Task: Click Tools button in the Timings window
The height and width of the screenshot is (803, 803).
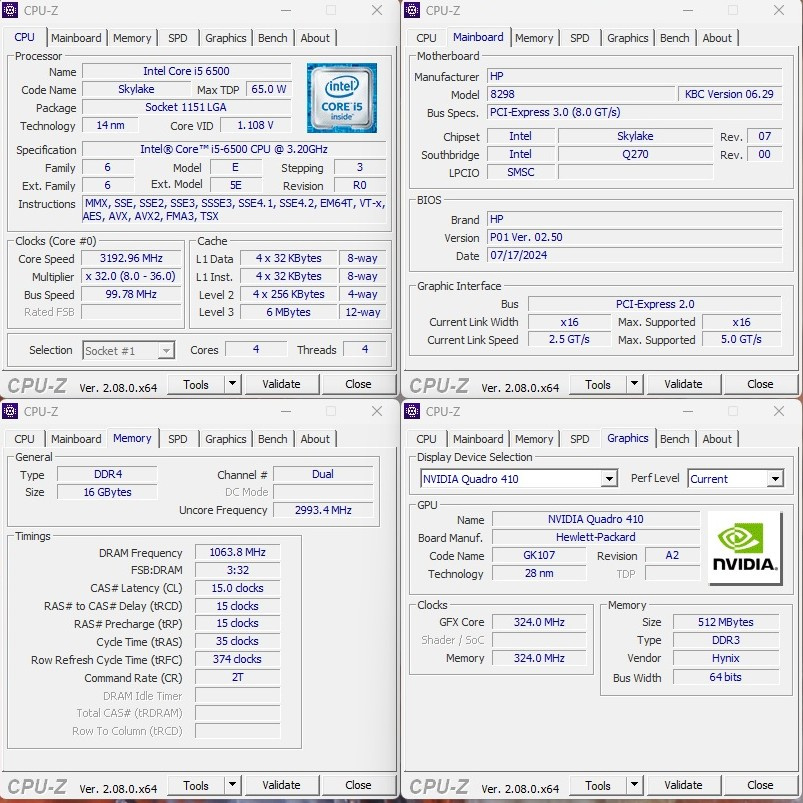Action: pos(196,785)
